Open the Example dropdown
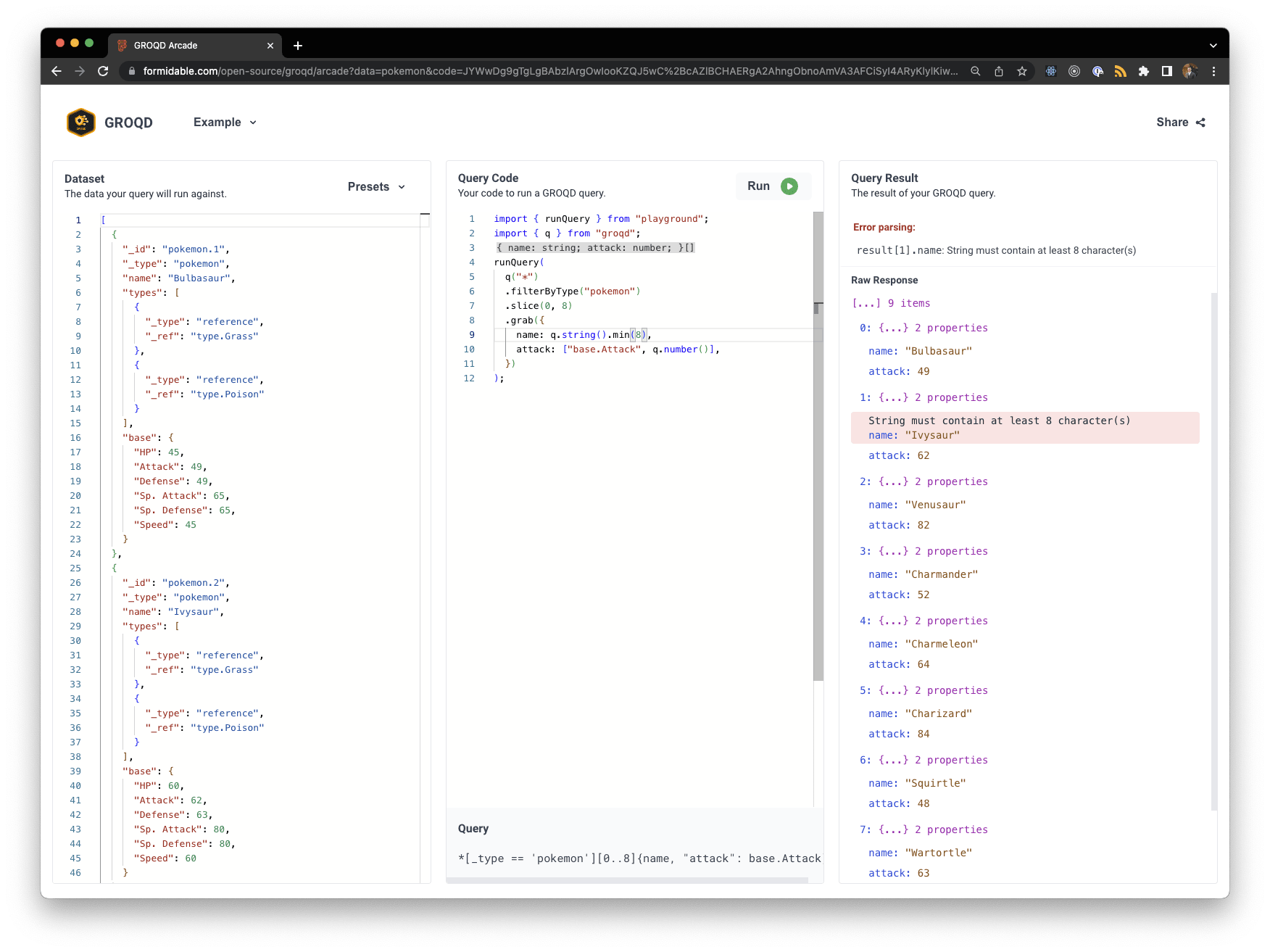The image size is (1270, 952). click(x=225, y=123)
